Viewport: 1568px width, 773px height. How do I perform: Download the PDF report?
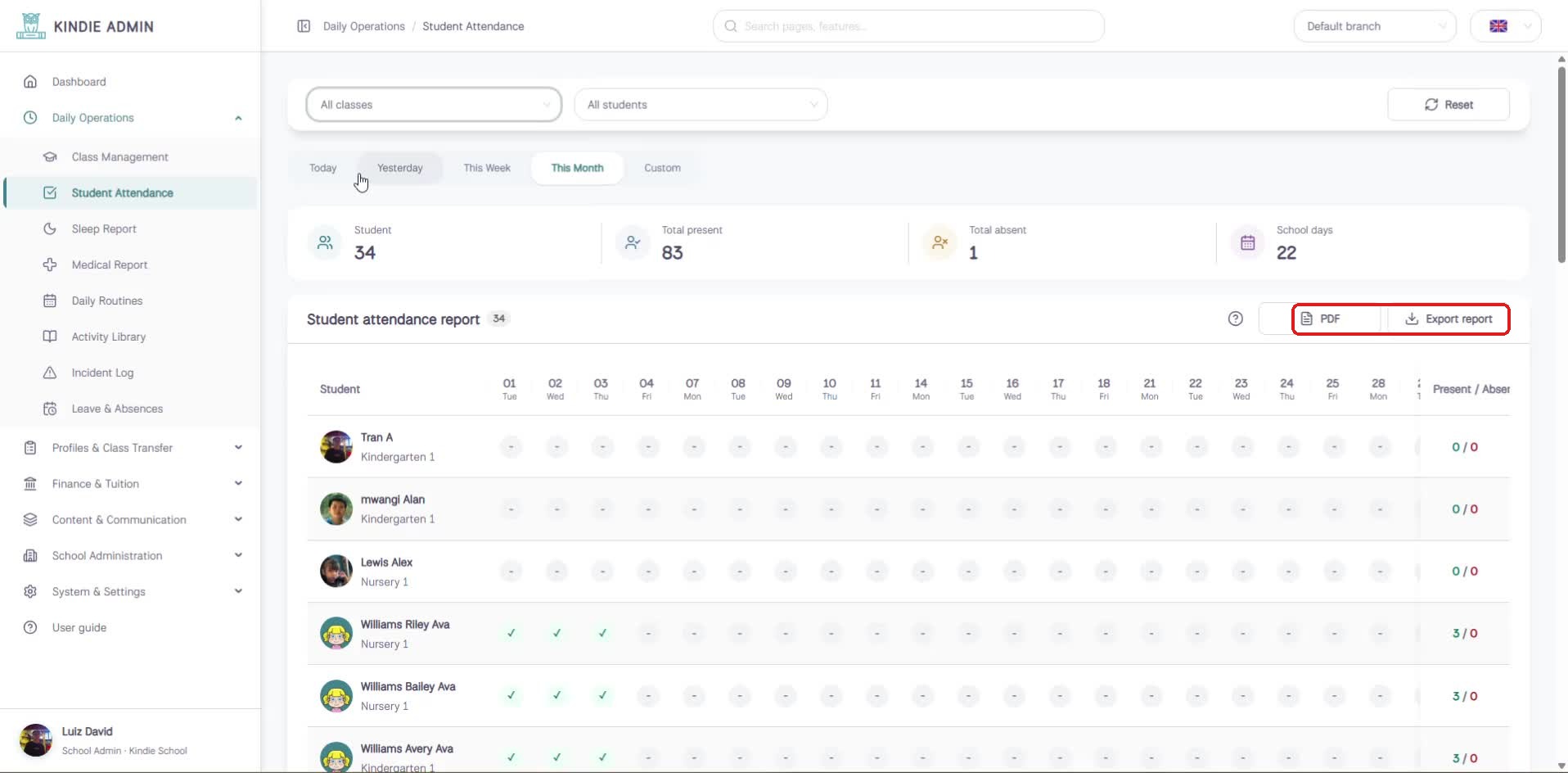click(x=1321, y=319)
